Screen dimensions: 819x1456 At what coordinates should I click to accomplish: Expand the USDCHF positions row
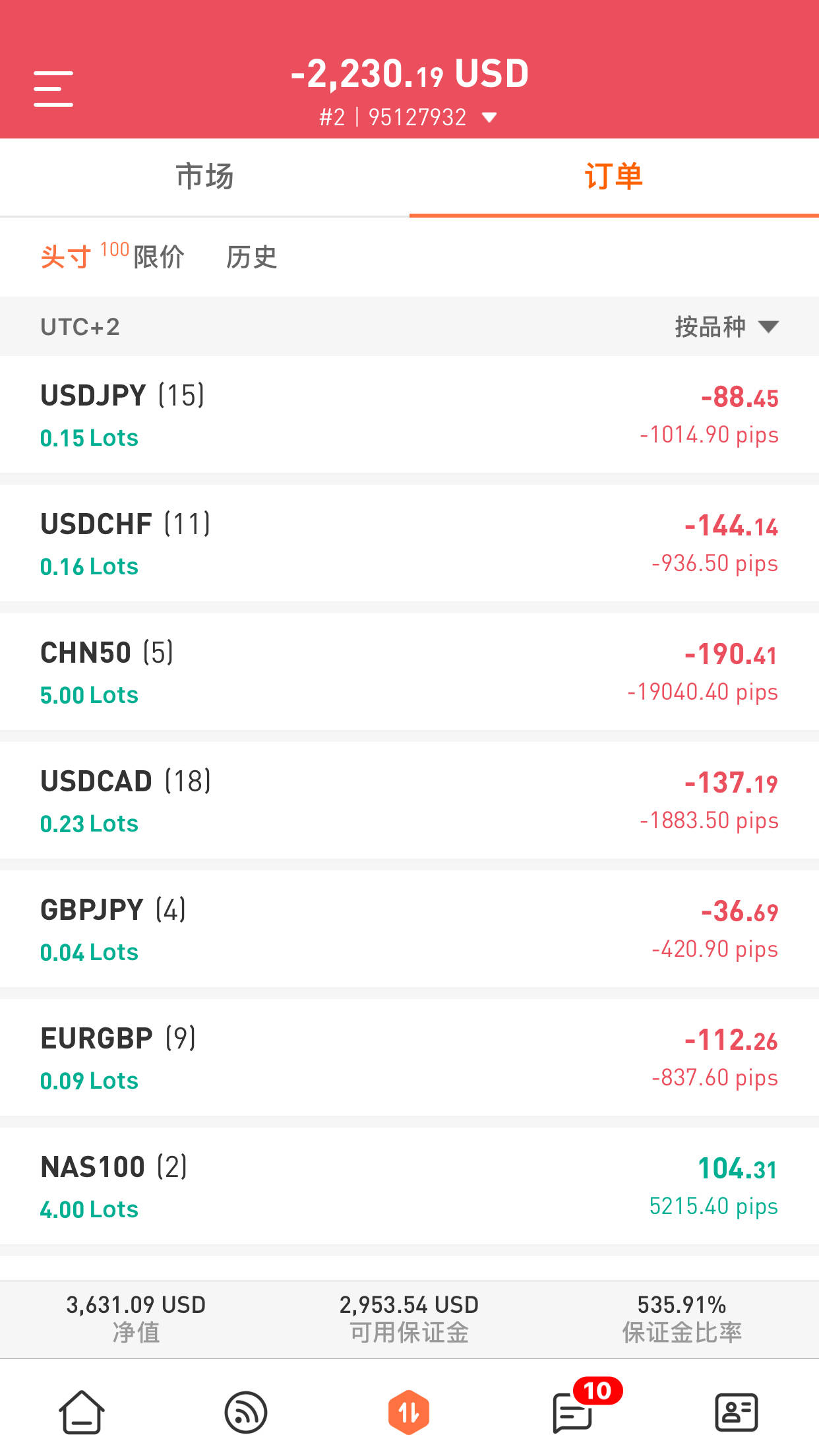point(409,543)
